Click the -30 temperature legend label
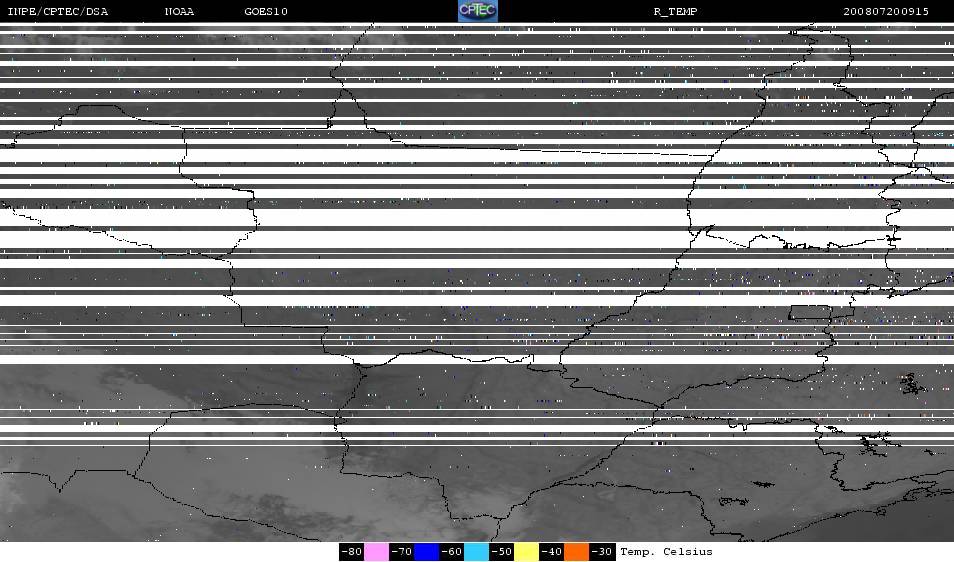This screenshot has width=954, height=562. (602, 552)
